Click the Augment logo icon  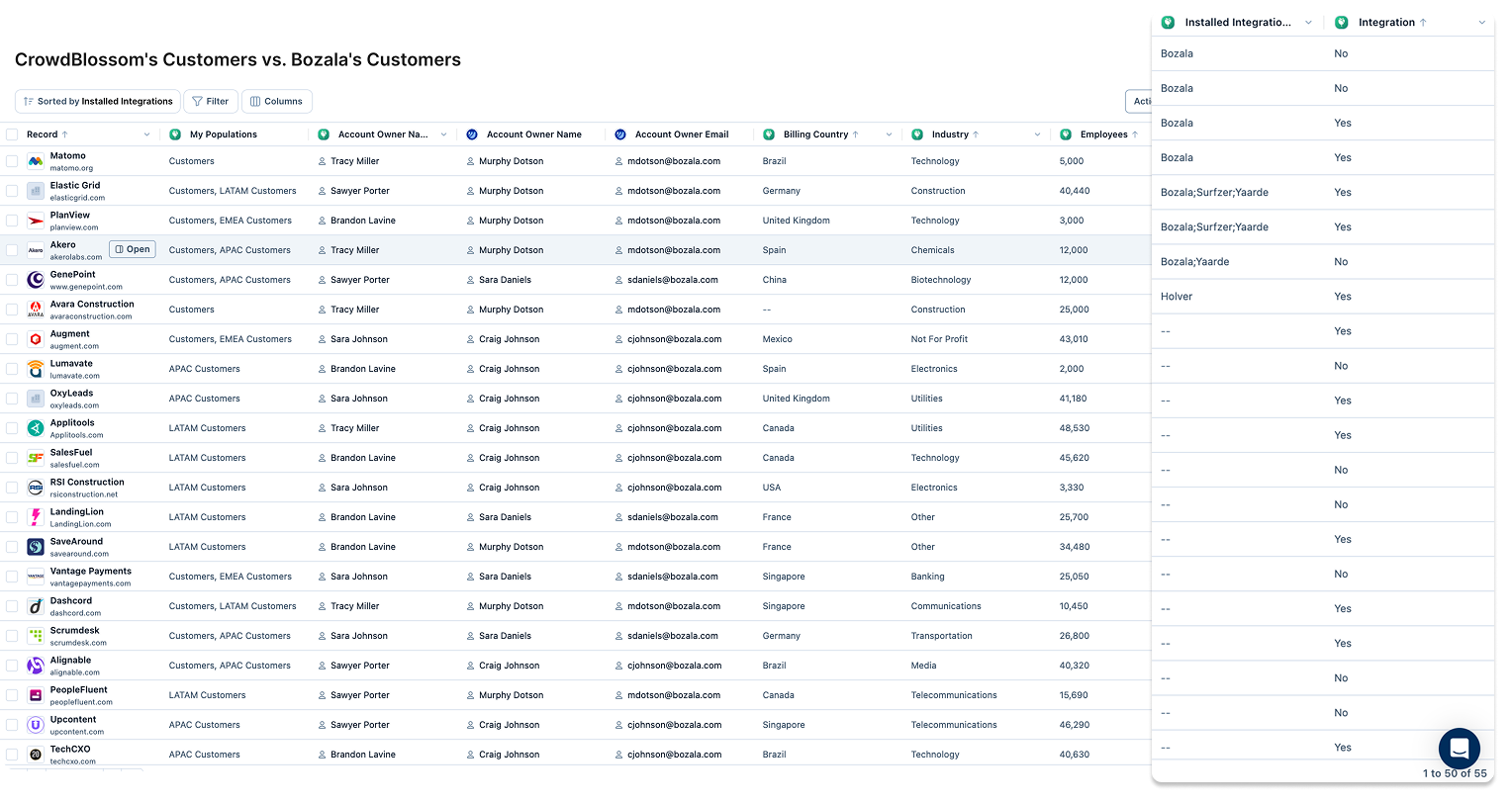click(x=36, y=339)
